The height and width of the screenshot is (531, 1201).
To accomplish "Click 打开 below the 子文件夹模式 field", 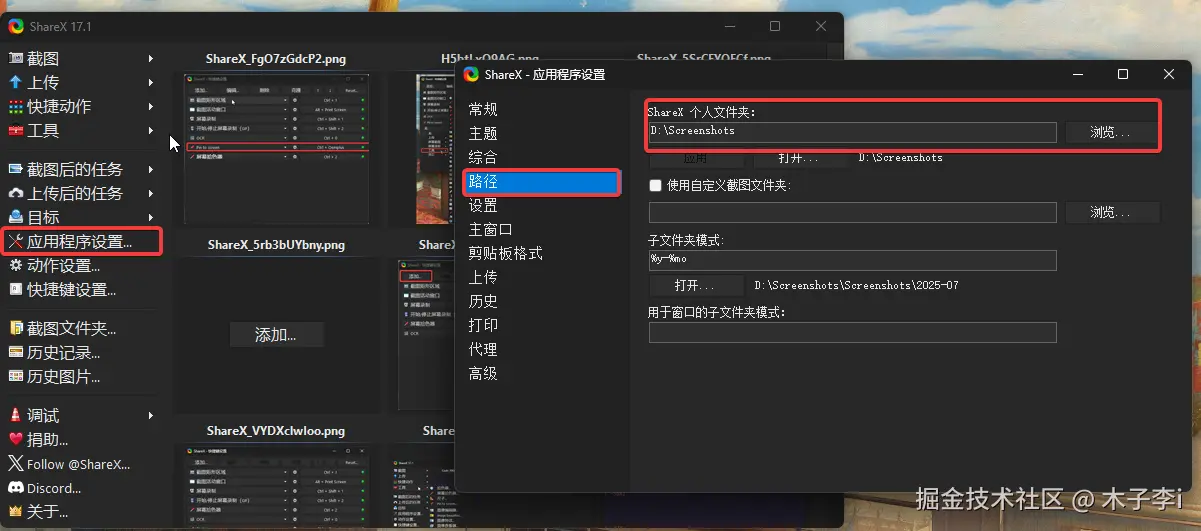I will tap(695, 285).
